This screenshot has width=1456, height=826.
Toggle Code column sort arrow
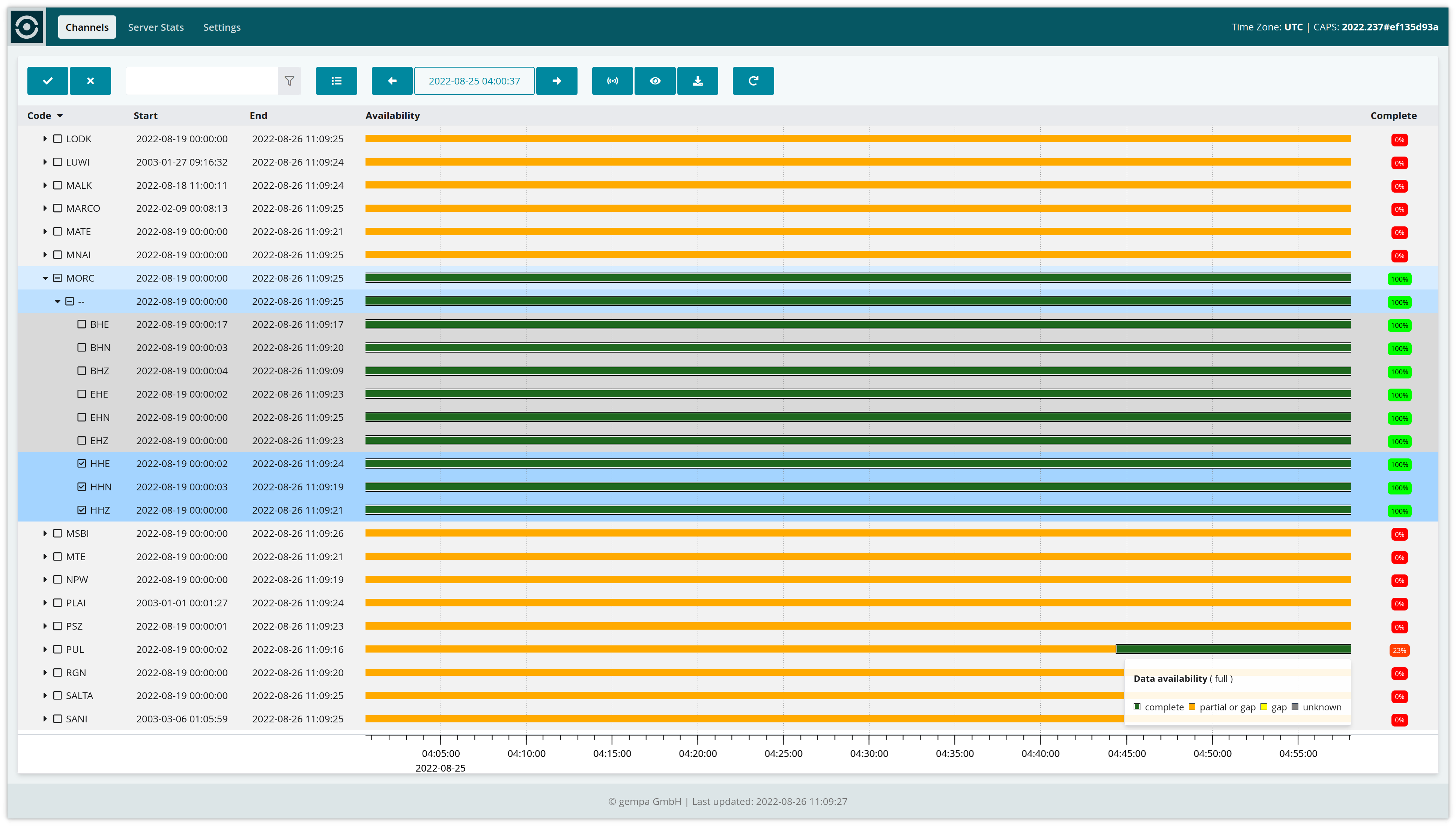(x=60, y=116)
